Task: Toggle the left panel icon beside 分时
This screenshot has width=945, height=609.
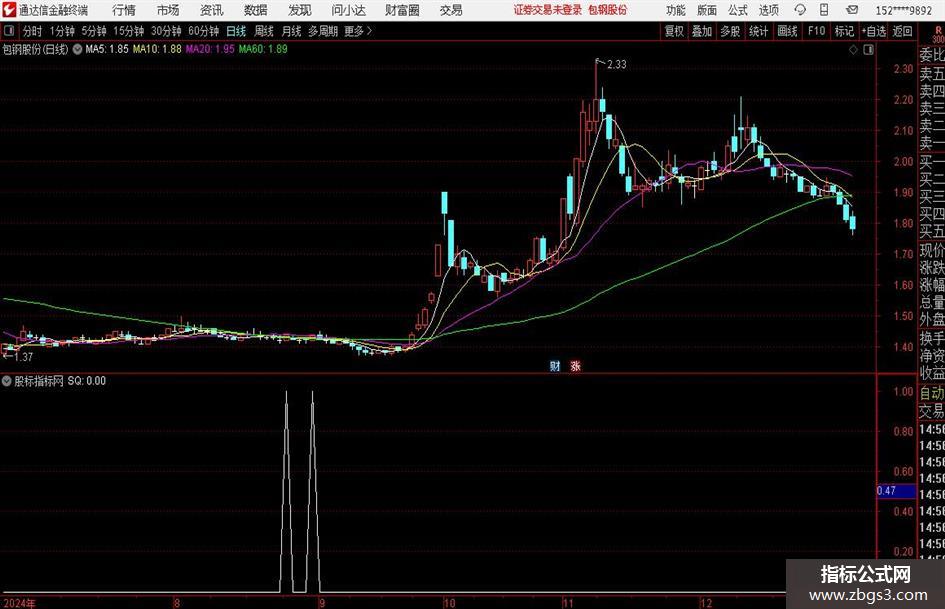Action: [x=10, y=31]
